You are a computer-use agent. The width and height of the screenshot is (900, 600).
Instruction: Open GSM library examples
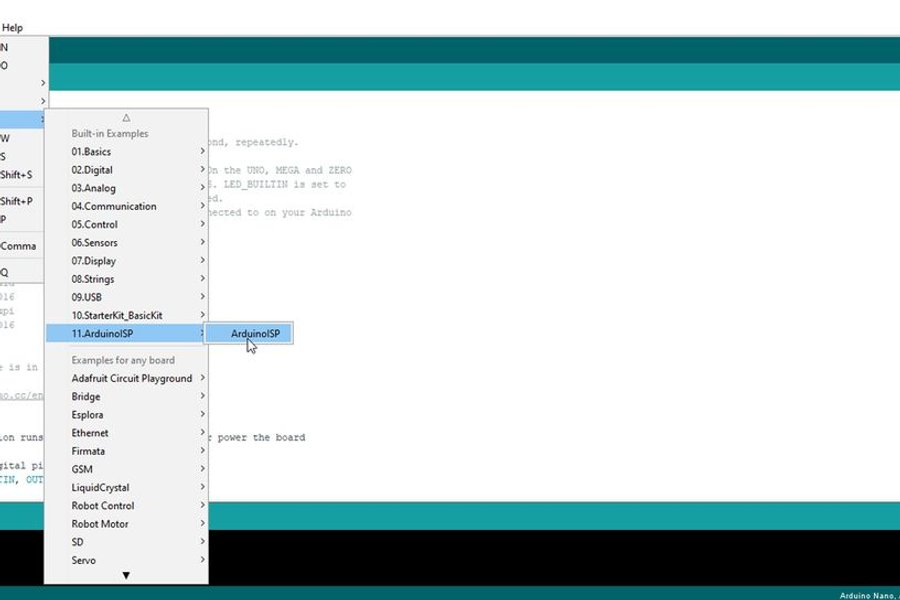click(126, 469)
